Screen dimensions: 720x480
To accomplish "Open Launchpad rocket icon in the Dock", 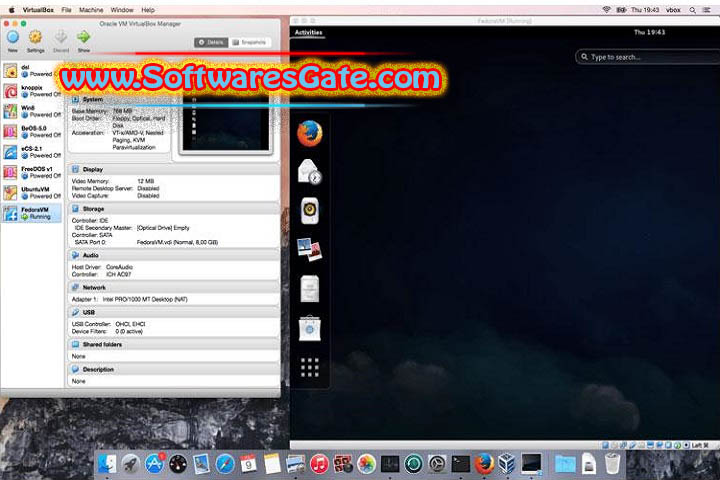I will pyautogui.click(x=131, y=464).
